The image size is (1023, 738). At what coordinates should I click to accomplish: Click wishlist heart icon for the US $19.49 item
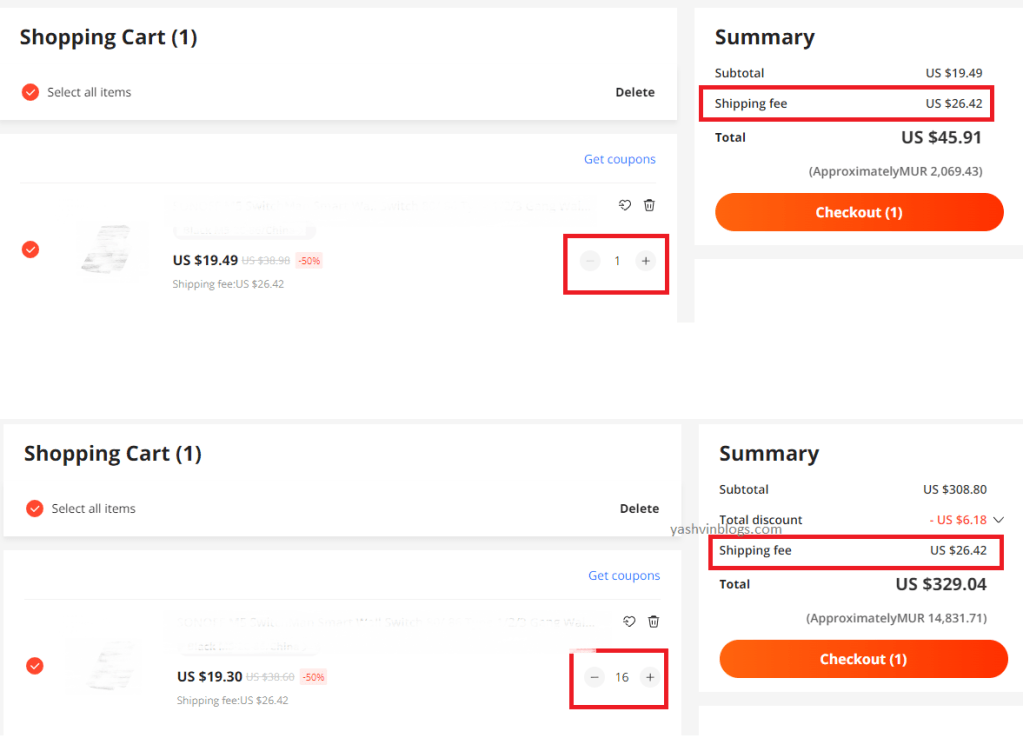pyautogui.click(x=625, y=205)
